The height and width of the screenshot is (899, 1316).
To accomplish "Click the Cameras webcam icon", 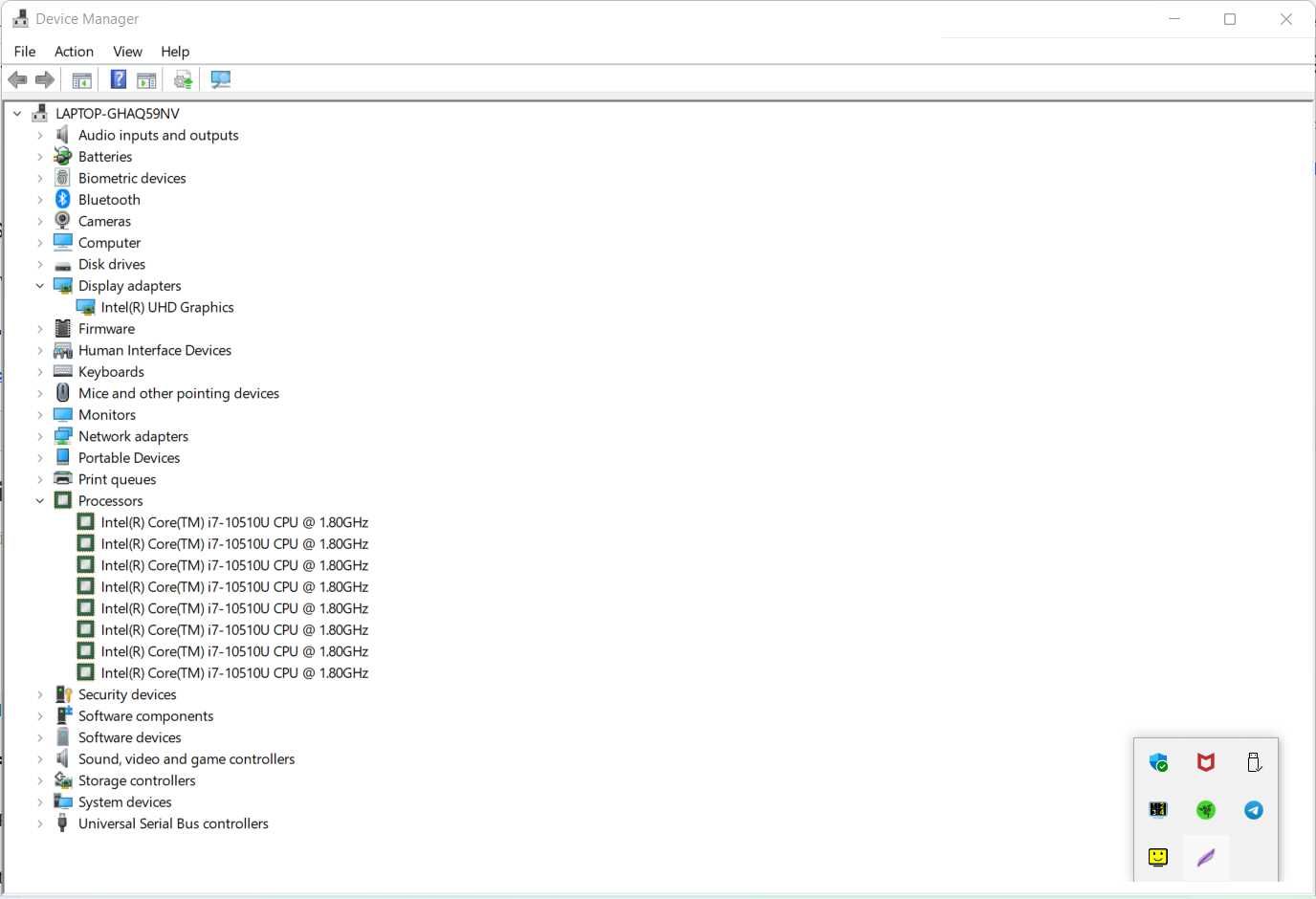I will pos(63,221).
